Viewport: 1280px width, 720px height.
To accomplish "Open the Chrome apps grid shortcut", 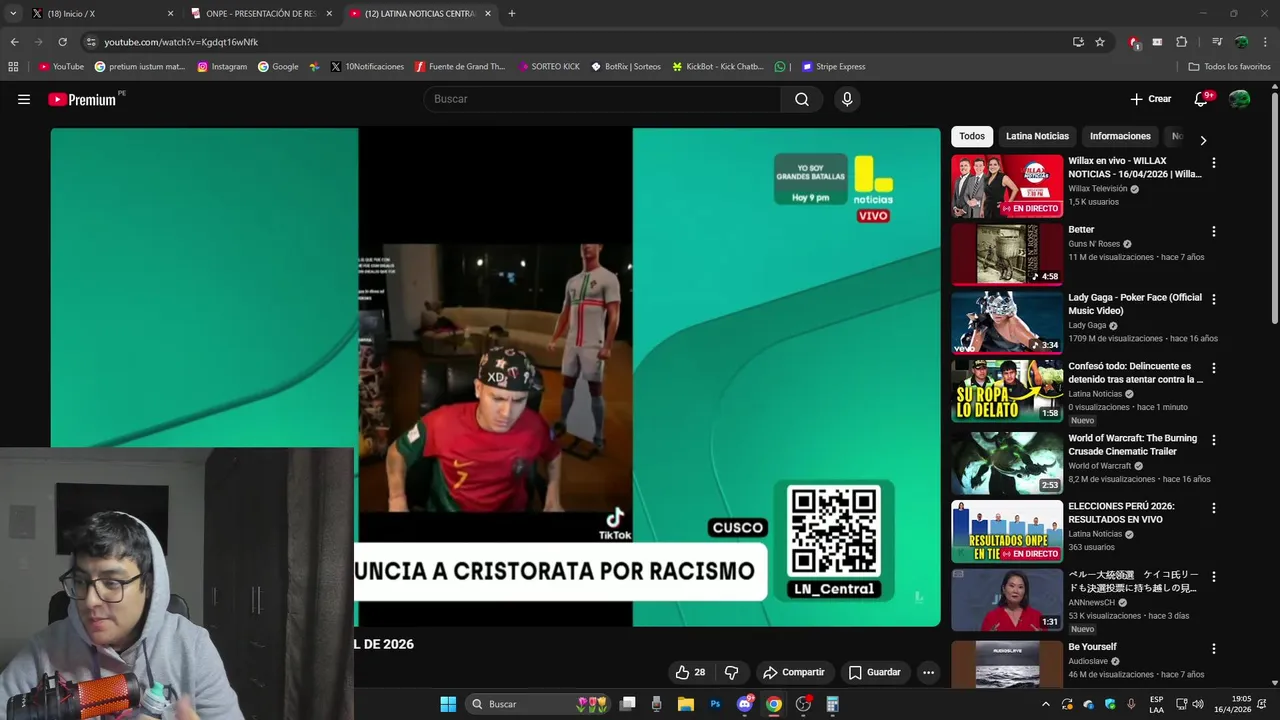I will [x=13, y=67].
